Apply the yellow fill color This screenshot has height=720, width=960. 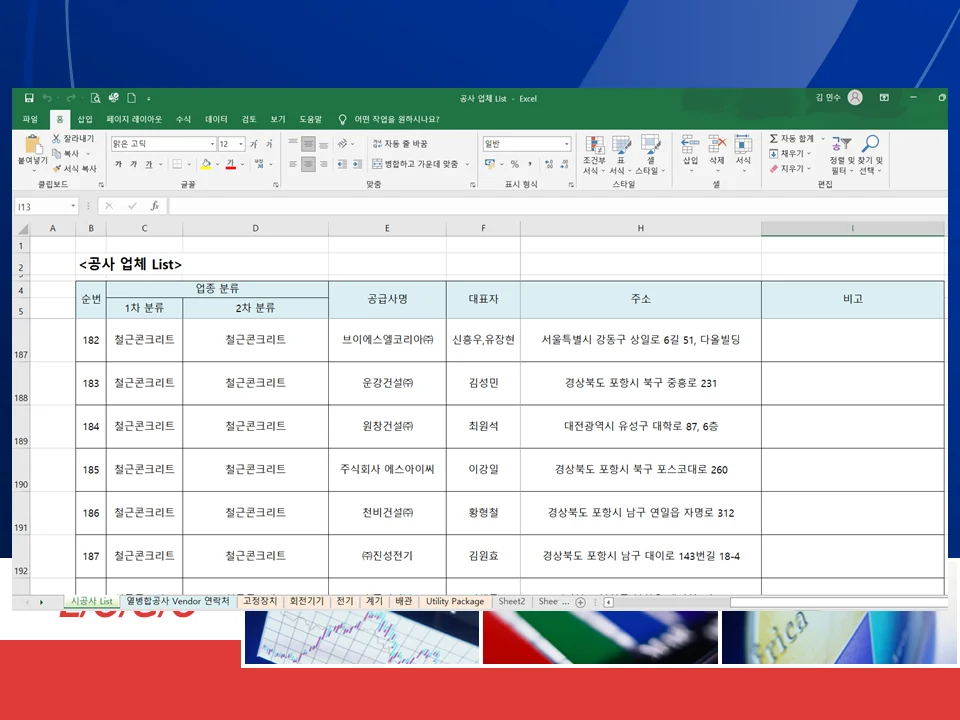point(206,164)
